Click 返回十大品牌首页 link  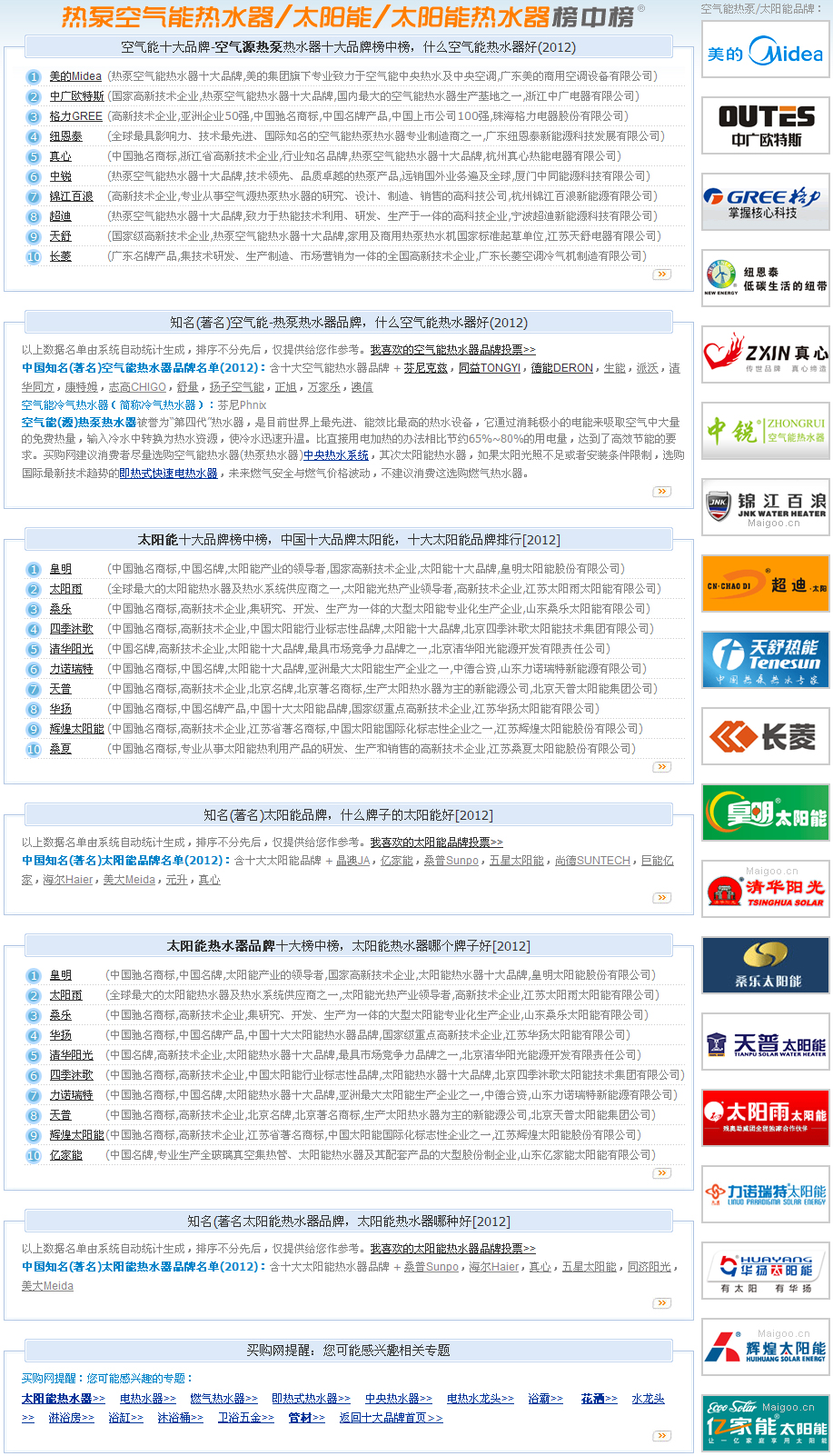pos(391,1418)
